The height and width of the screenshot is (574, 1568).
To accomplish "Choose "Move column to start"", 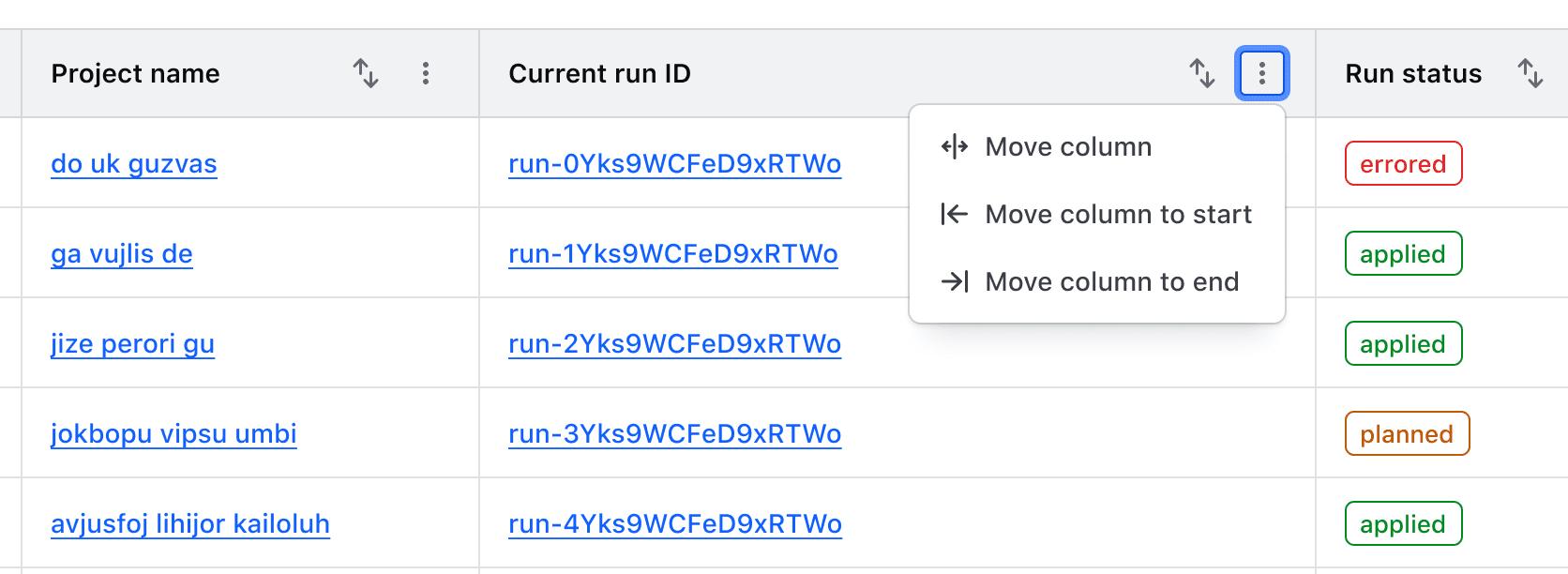I will 1118,214.
